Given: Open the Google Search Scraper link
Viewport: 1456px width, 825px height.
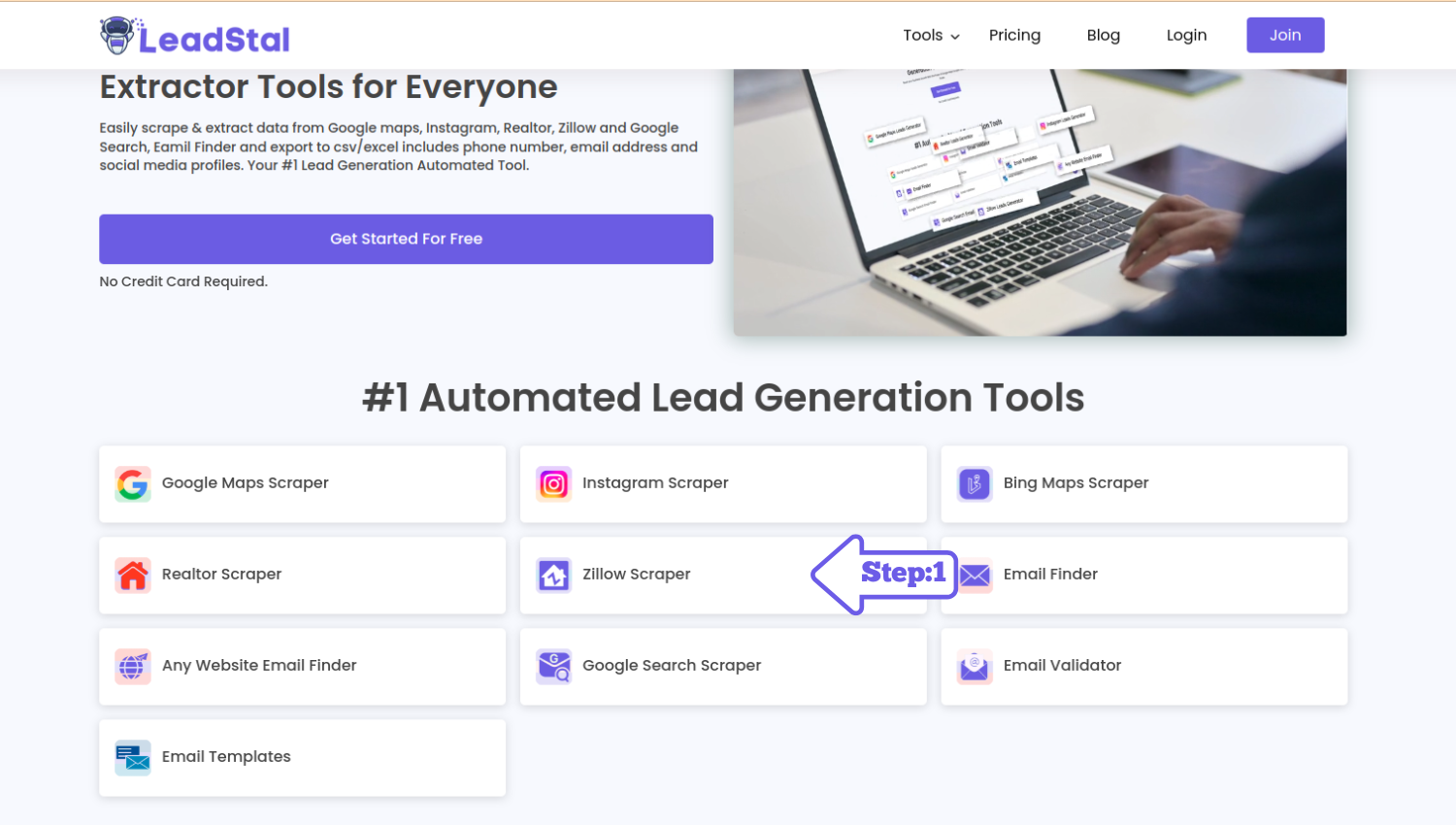Looking at the screenshot, I should coord(723,666).
